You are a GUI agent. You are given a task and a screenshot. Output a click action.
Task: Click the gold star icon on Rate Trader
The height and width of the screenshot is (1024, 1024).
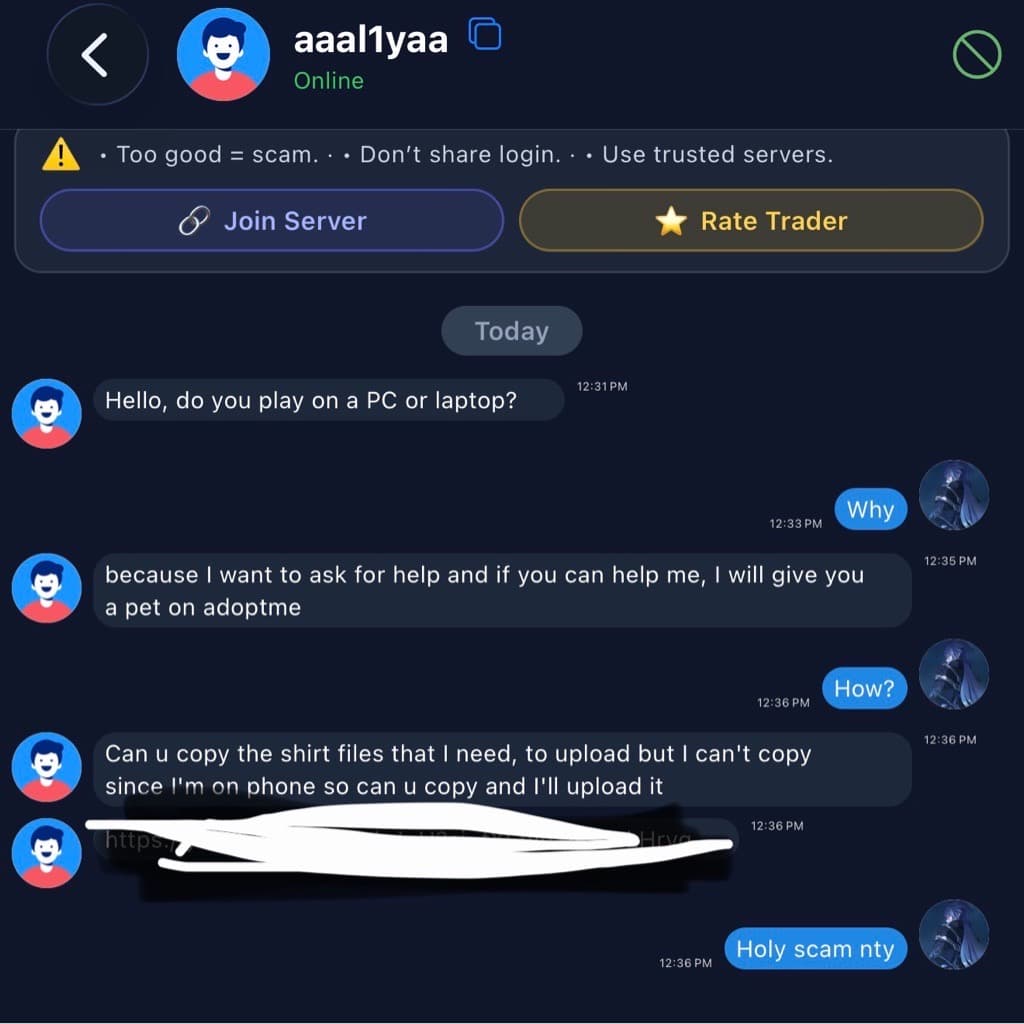(x=671, y=221)
